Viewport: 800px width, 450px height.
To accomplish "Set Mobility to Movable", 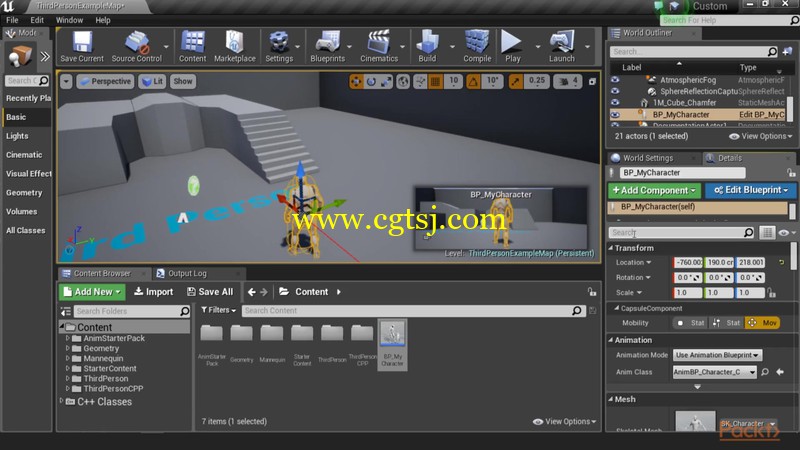I will tap(763, 323).
